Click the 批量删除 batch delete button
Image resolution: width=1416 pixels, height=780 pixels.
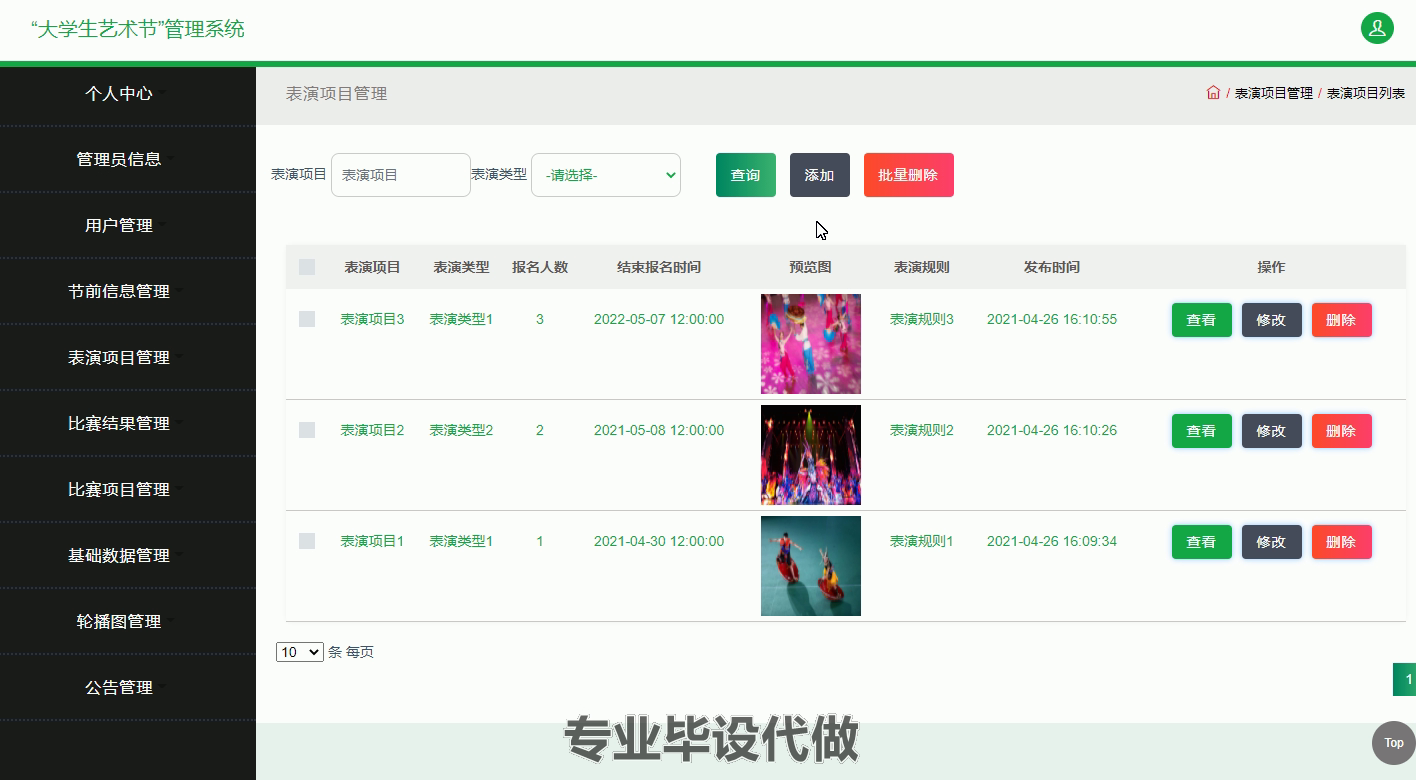coord(909,175)
